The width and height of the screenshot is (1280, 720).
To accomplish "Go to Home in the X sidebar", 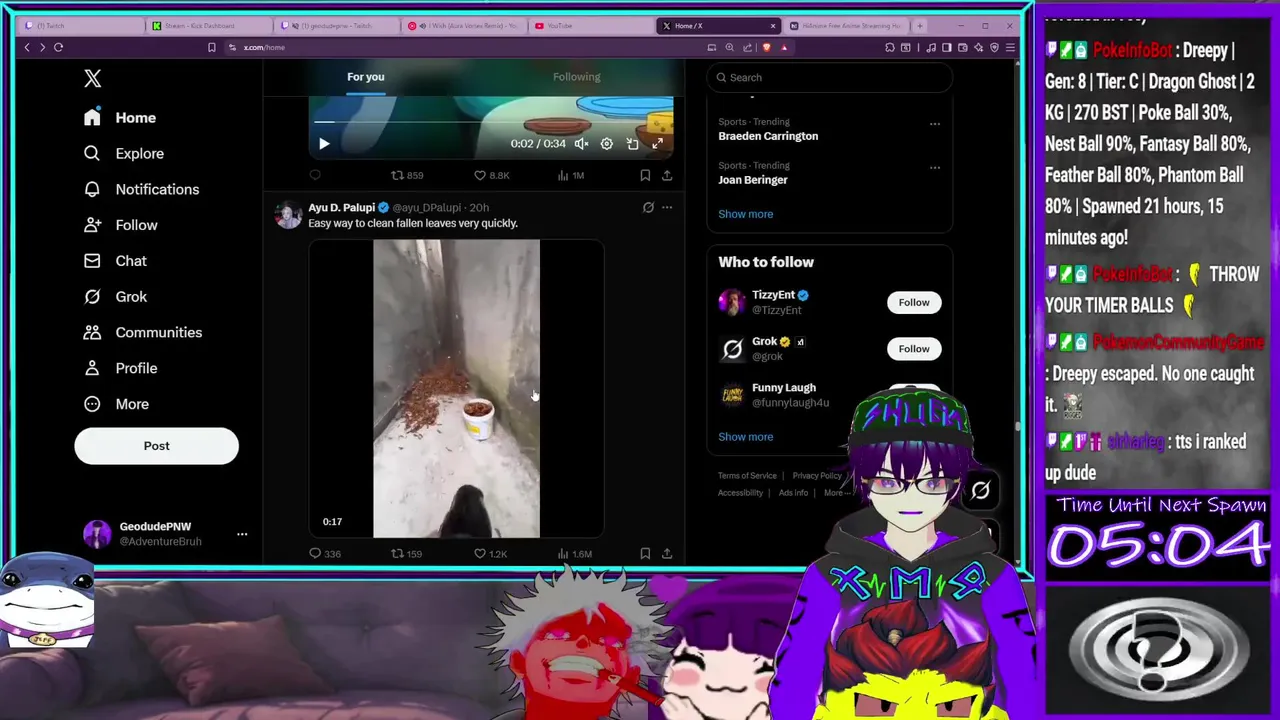I will pyautogui.click(x=120, y=118).
